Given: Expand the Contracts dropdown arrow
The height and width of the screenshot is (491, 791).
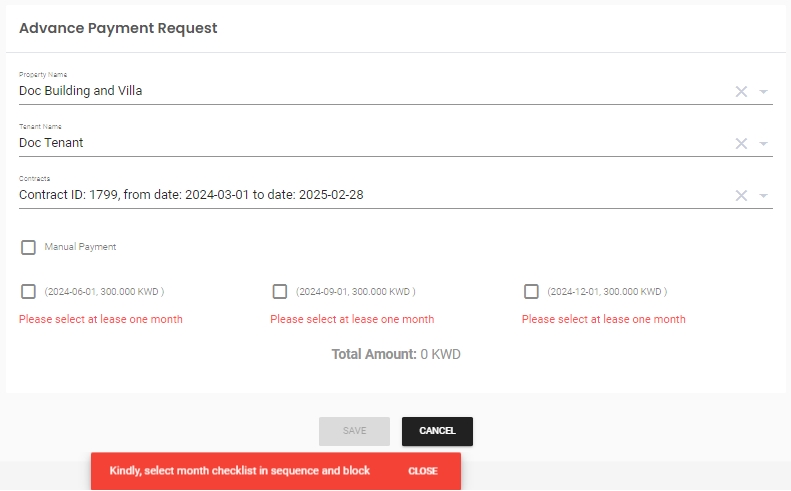Looking at the screenshot, I should pyautogui.click(x=763, y=195).
